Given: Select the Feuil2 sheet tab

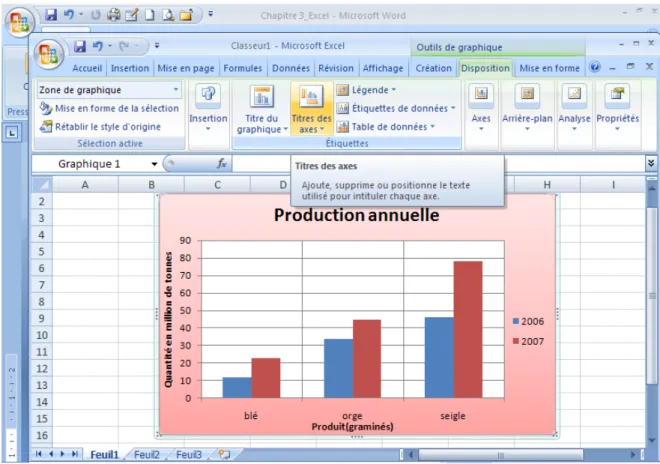Looking at the screenshot, I should point(147,455).
